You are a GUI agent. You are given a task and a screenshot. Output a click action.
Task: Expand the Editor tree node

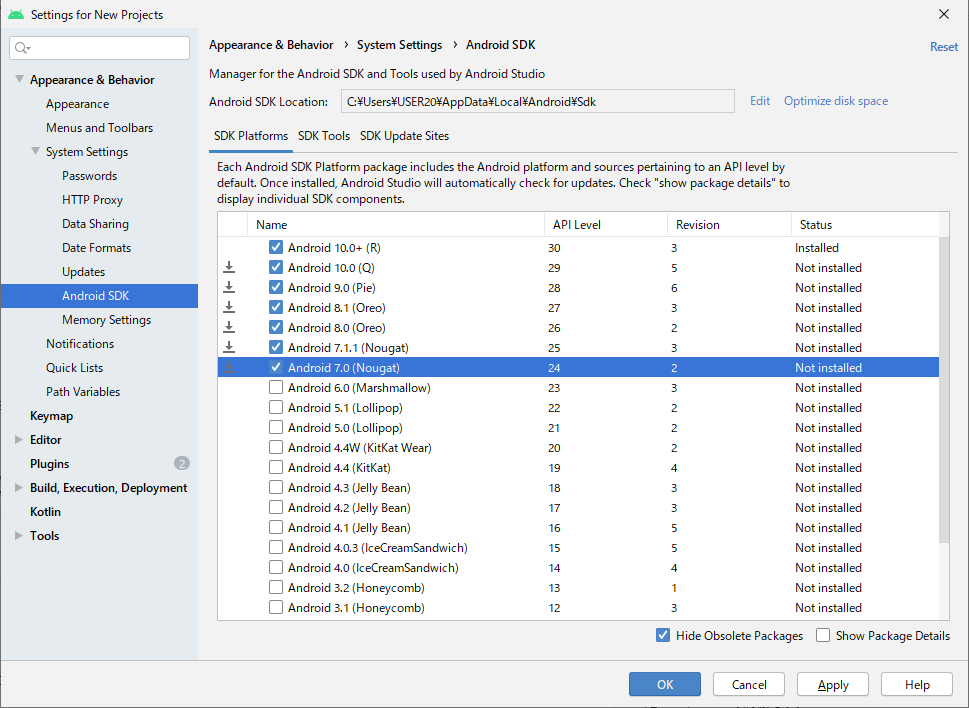coord(19,439)
